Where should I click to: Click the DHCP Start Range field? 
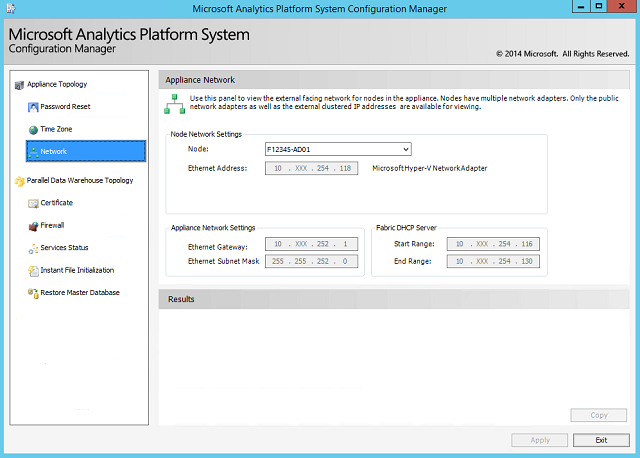pyautogui.click(x=493, y=244)
